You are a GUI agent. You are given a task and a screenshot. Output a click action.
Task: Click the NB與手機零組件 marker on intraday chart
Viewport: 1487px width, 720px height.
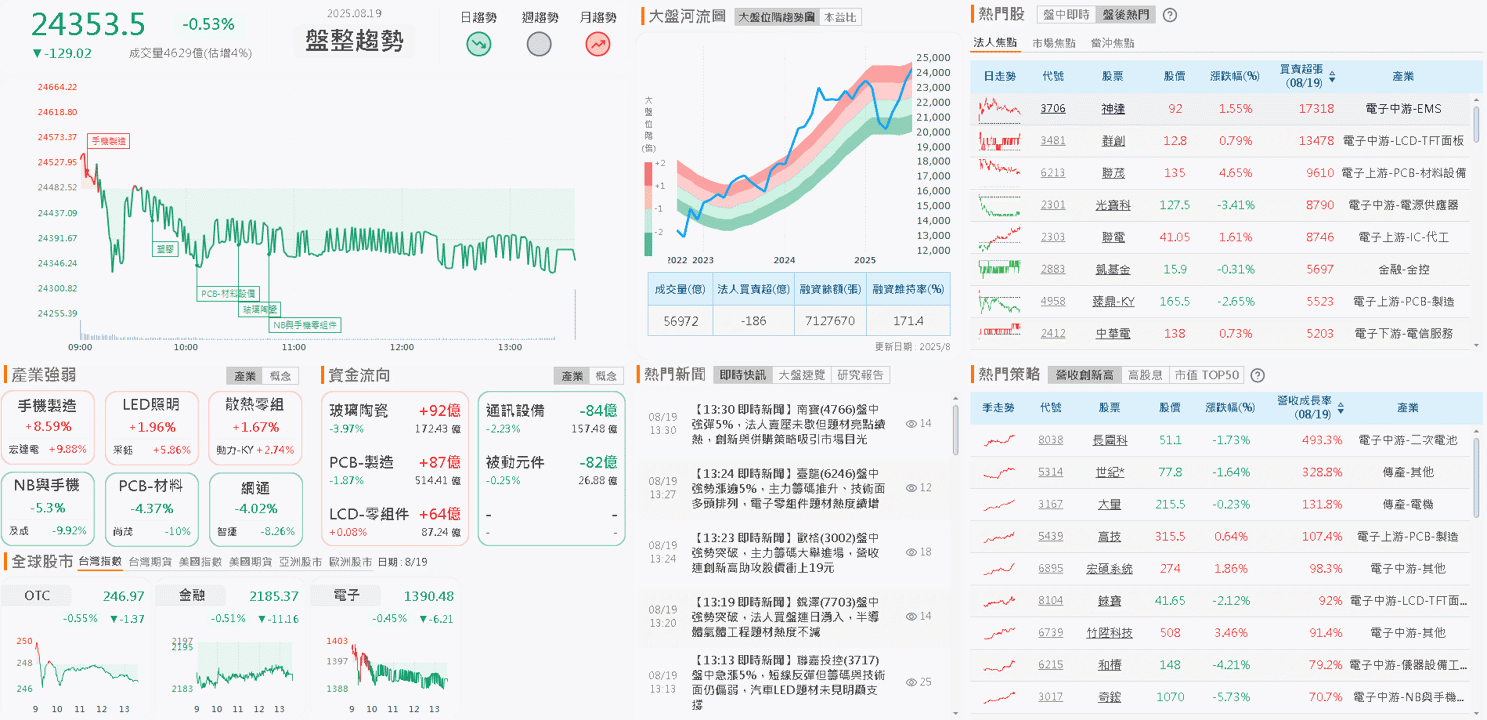point(306,324)
